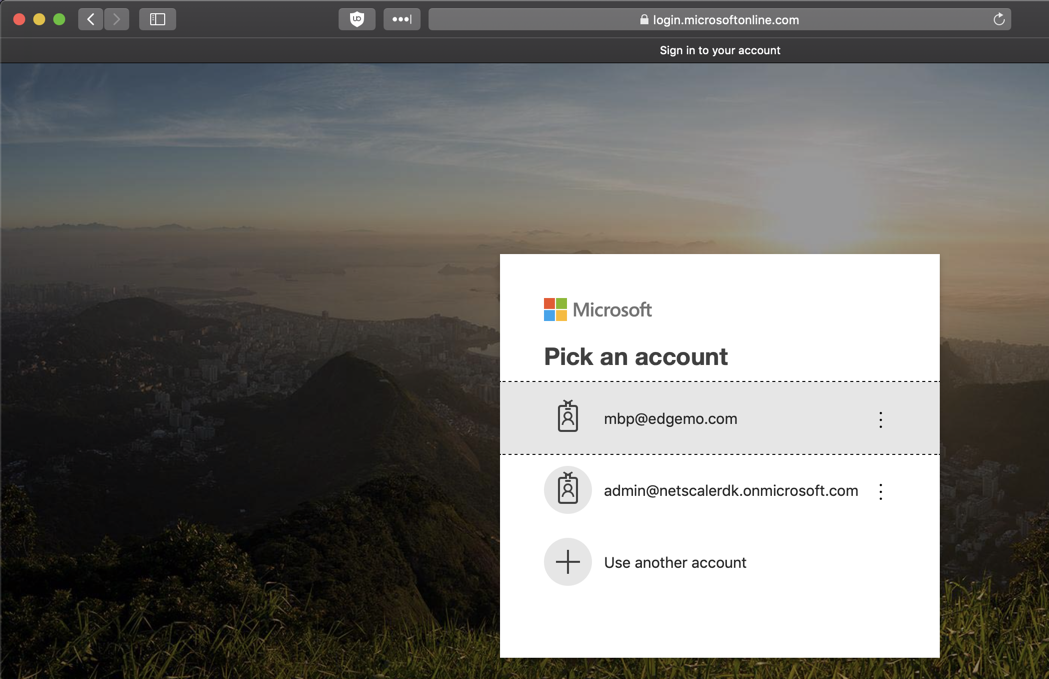Viewport: 1049px width, 679px height.
Task: Open options menu for admin@netscalerdk.onmicrosoft.com
Action: 880,492
